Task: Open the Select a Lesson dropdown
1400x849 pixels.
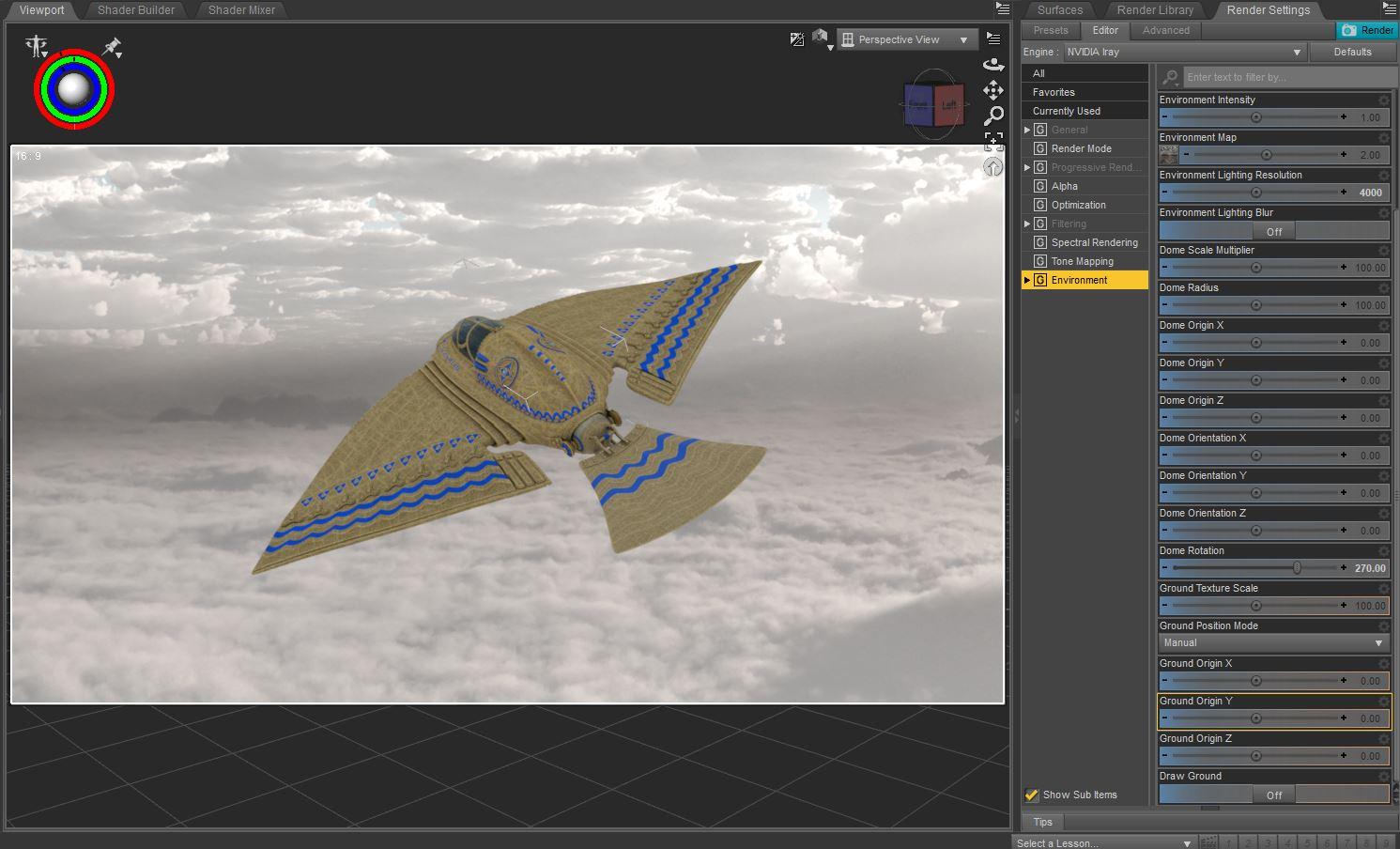Action: (1103, 842)
